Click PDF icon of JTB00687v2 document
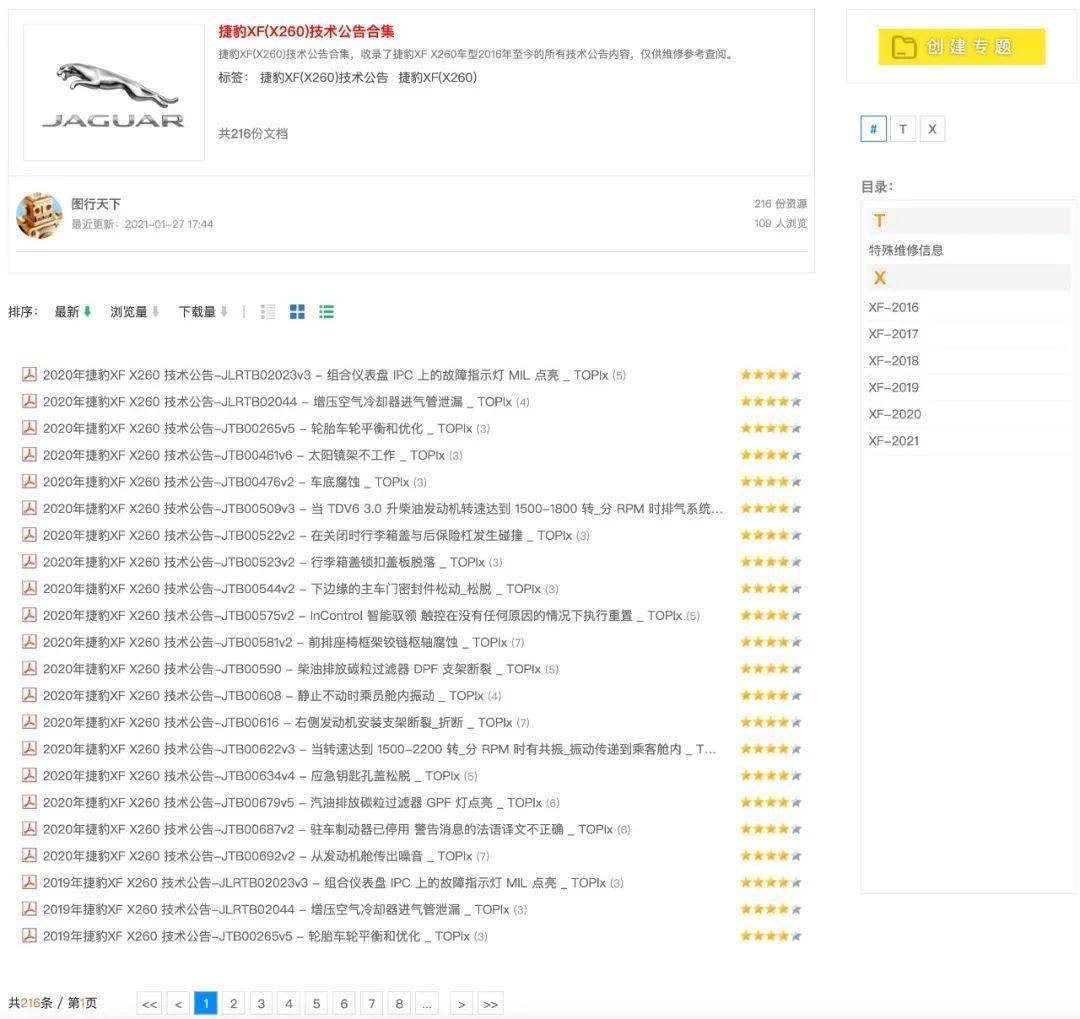Image resolution: width=1080 pixels, height=1019 pixels. 29,829
